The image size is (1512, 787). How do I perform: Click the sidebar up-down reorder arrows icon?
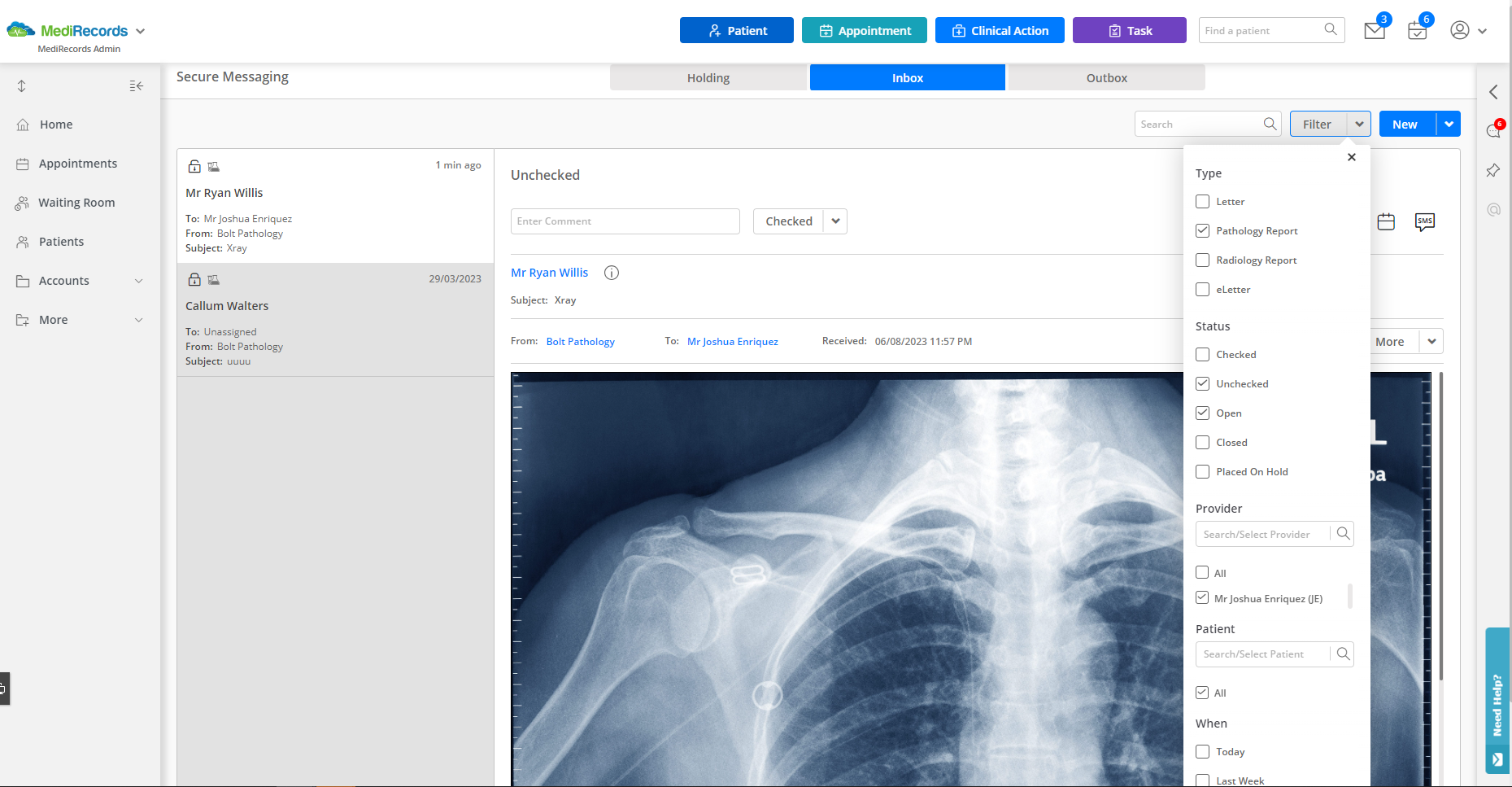click(x=22, y=86)
